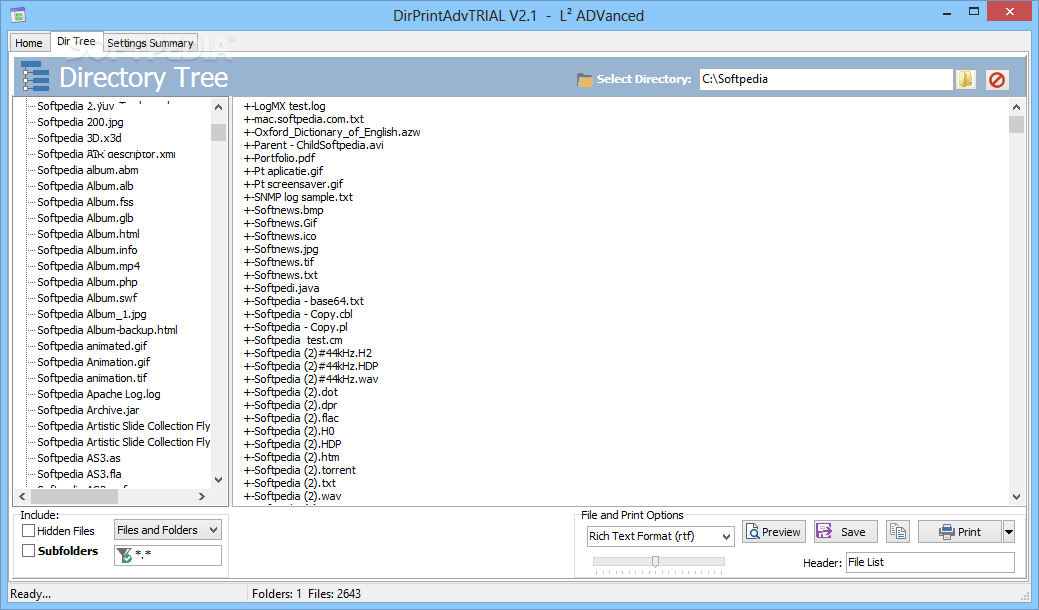Image resolution: width=1039 pixels, height=610 pixels.
Task: Click Softpedia (2).torrent in the listing
Action: point(300,470)
